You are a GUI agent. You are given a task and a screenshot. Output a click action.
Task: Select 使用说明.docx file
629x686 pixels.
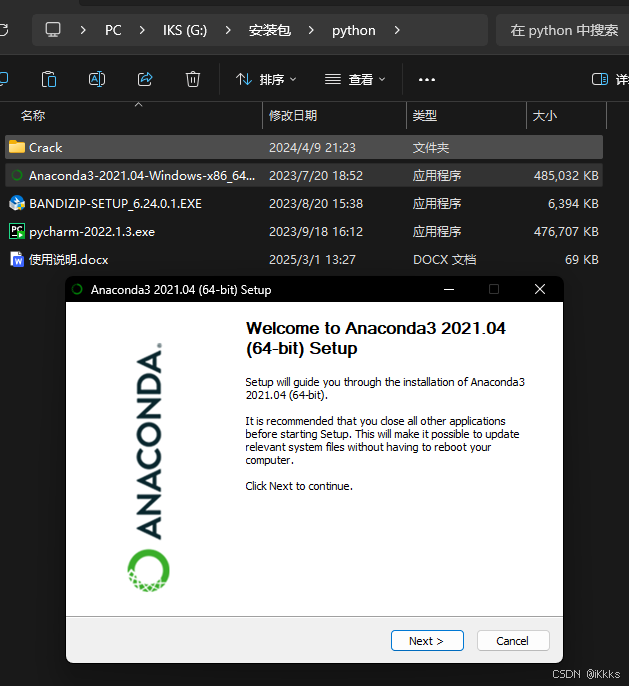coord(304,259)
